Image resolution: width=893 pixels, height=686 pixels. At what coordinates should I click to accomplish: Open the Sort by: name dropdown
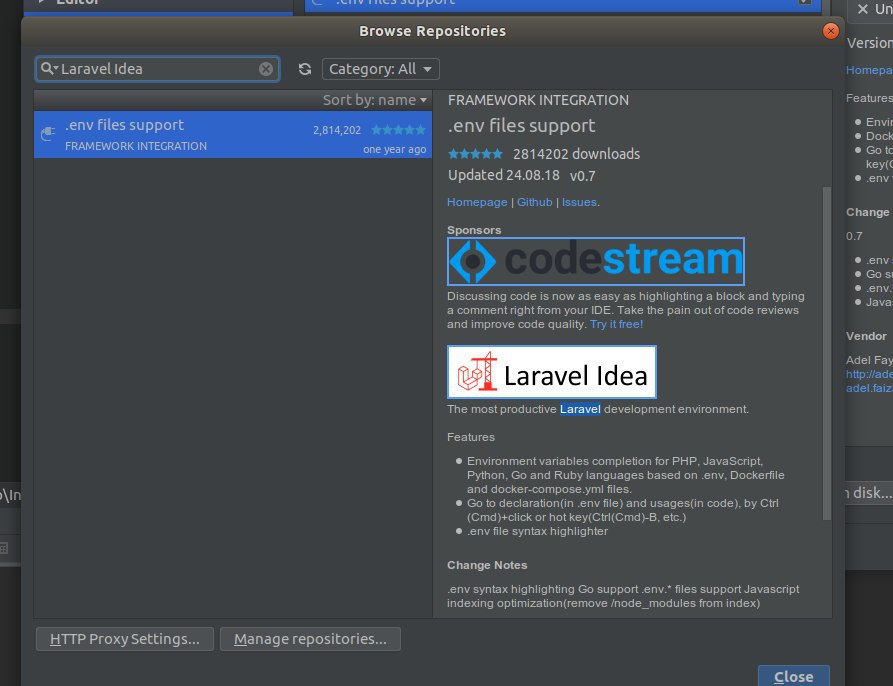point(375,100)
